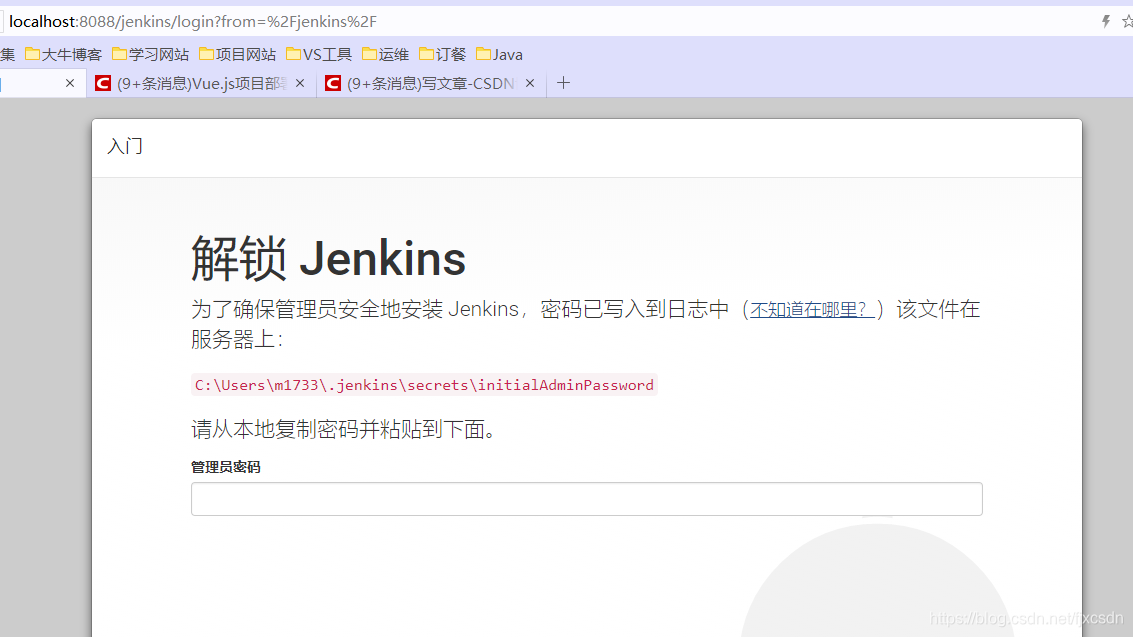Open the 大牛博客 bookmark folder
The width and height of the screenshot is (1133, 637).
tap(64, 54)
